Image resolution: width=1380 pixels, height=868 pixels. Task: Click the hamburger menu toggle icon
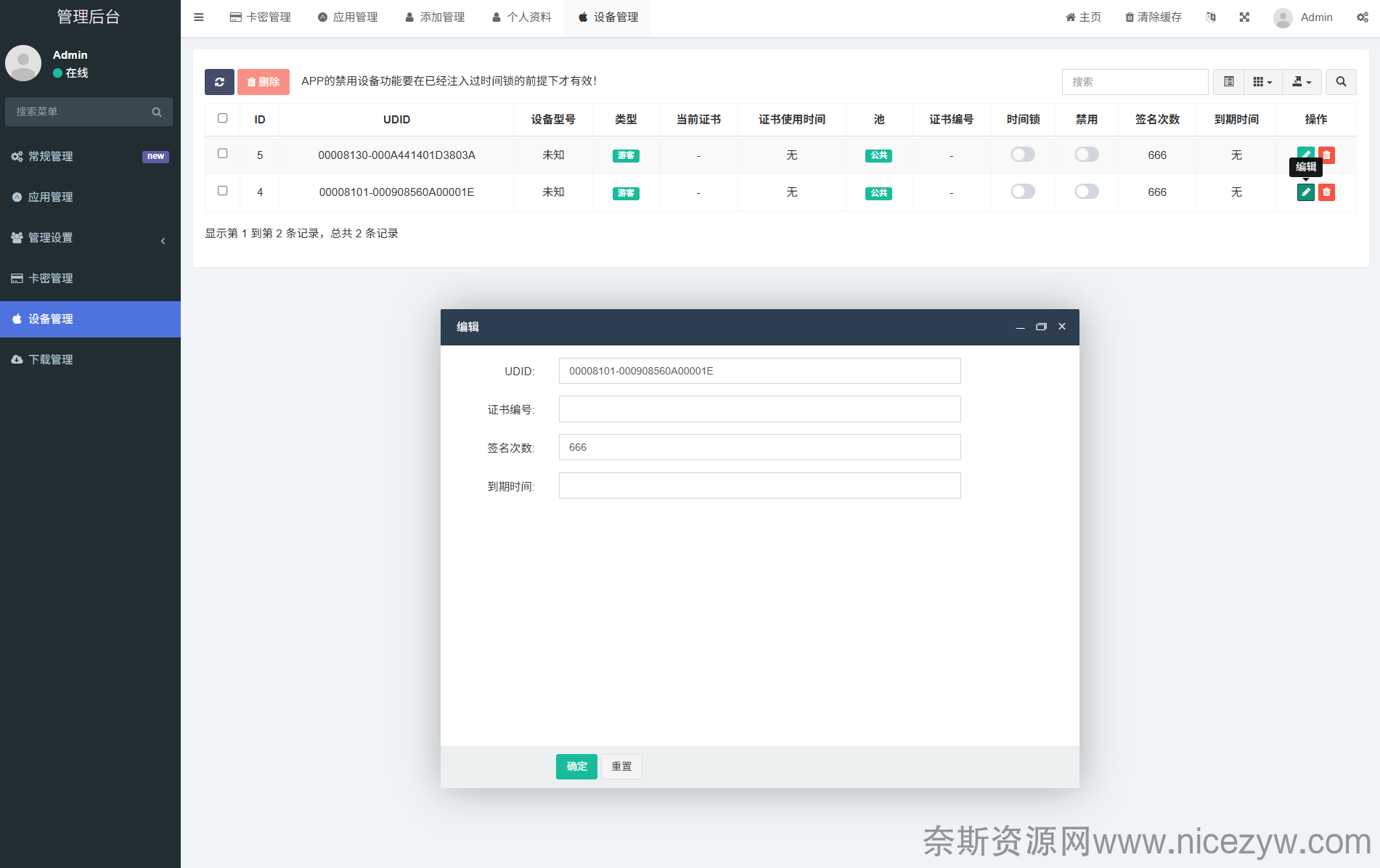pyautogui.click(x=198, y=17)
